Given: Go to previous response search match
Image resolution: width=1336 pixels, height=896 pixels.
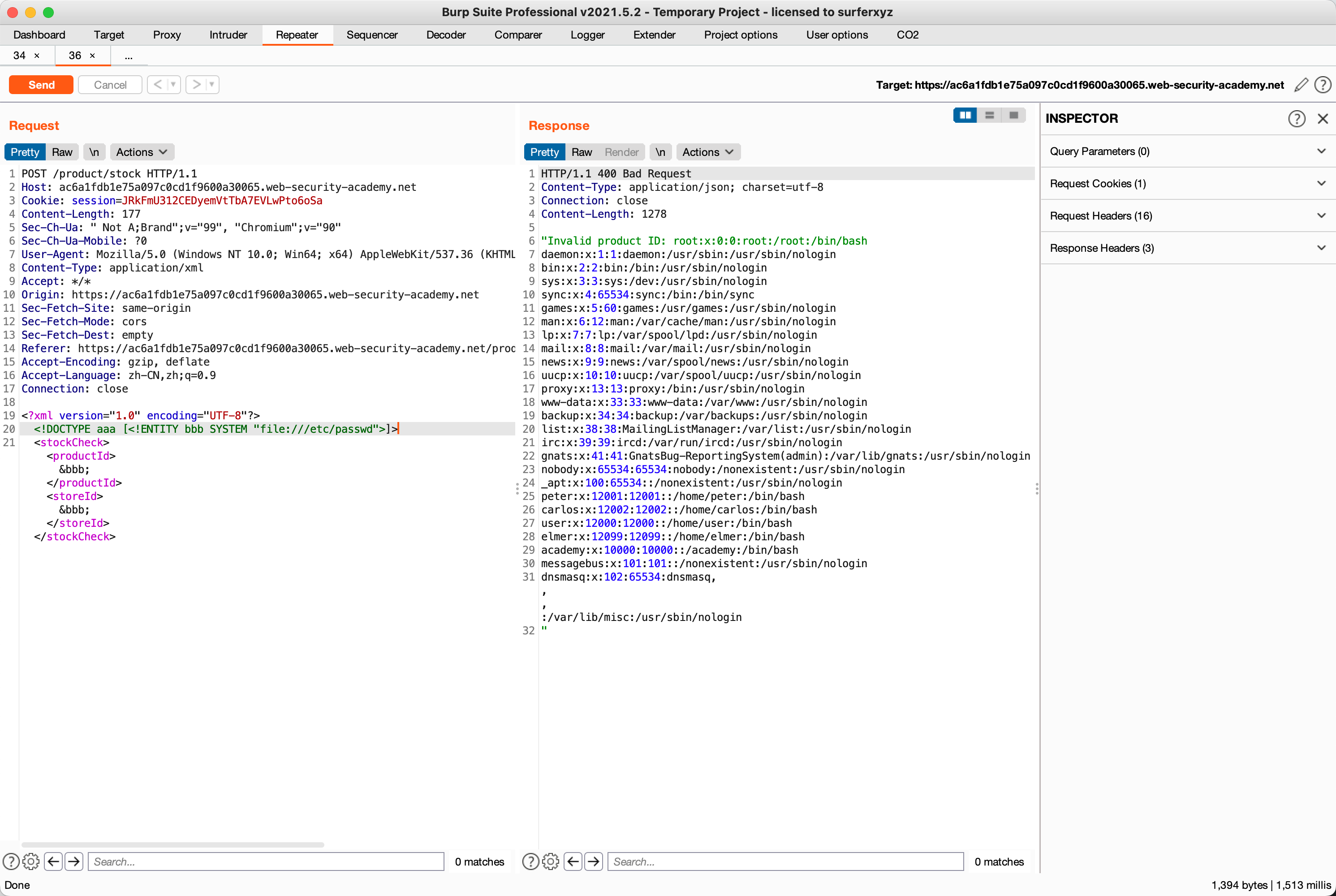Looking at the screenshot, I should [x=573, y=862].
